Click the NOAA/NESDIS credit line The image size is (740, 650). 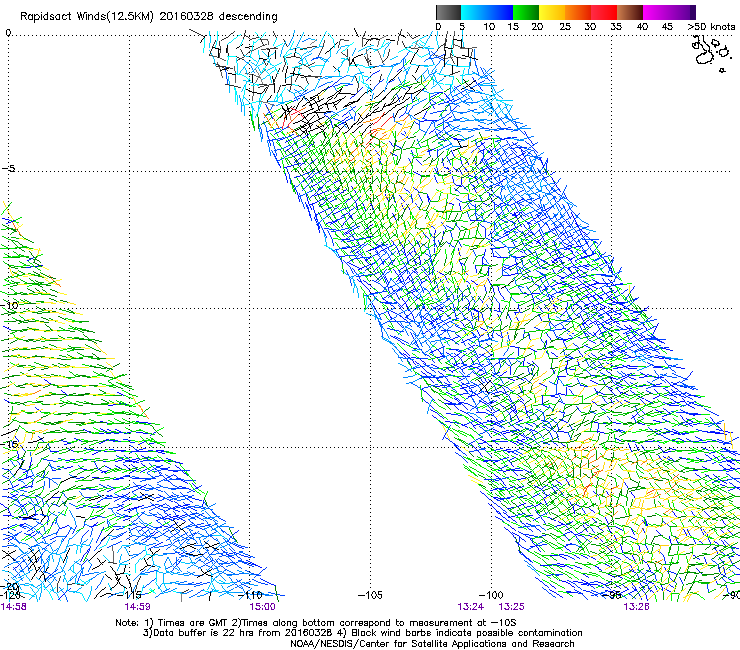click(x=432, y=644)
